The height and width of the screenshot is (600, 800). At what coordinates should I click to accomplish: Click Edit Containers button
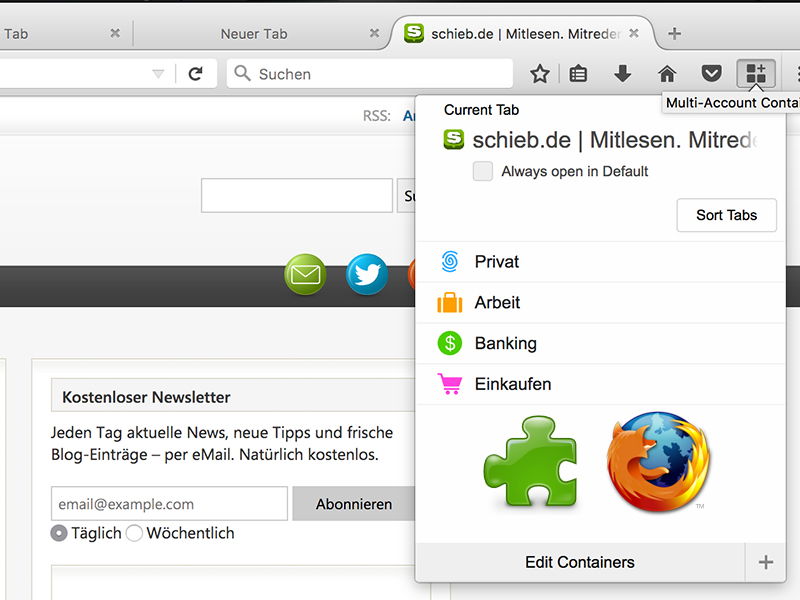point(580,562)
